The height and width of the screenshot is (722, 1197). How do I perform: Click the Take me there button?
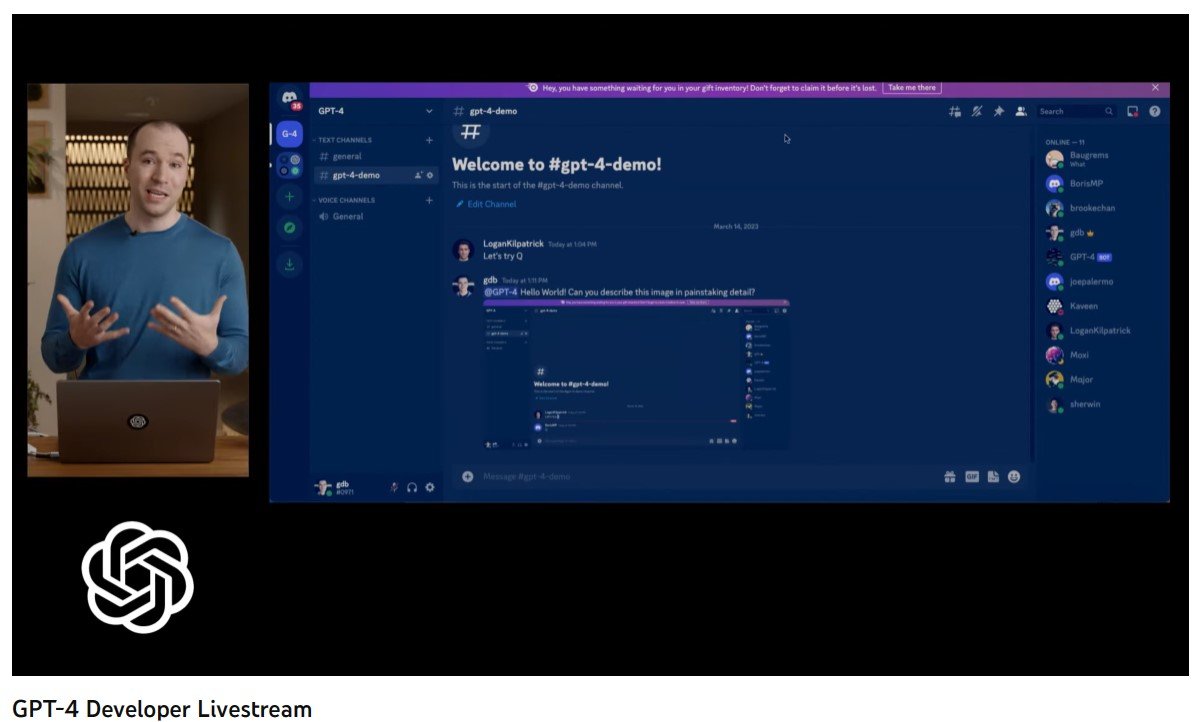(911, 88)
